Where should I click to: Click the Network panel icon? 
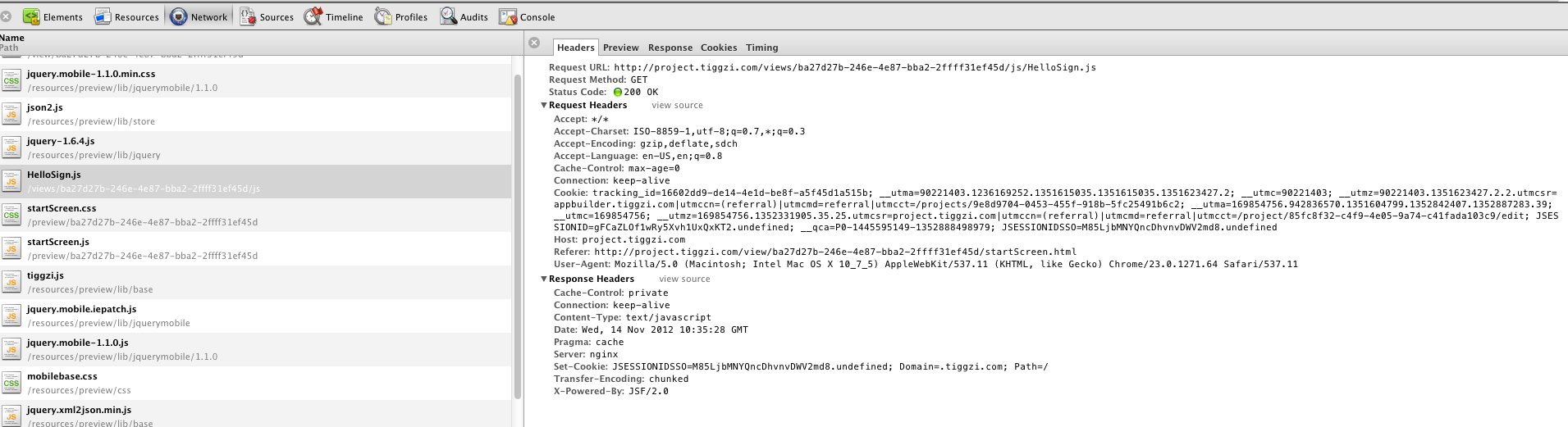[178, 16]
